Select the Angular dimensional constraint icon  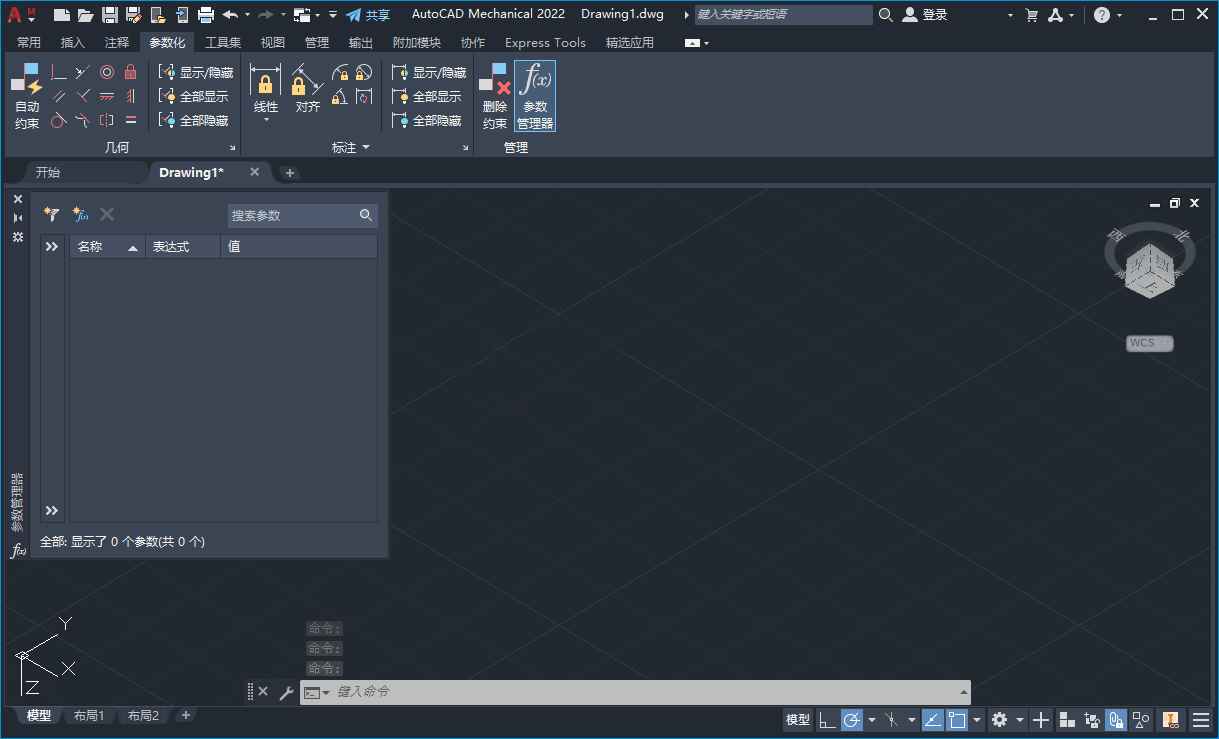pyautogui.click(x=340, y=96)
